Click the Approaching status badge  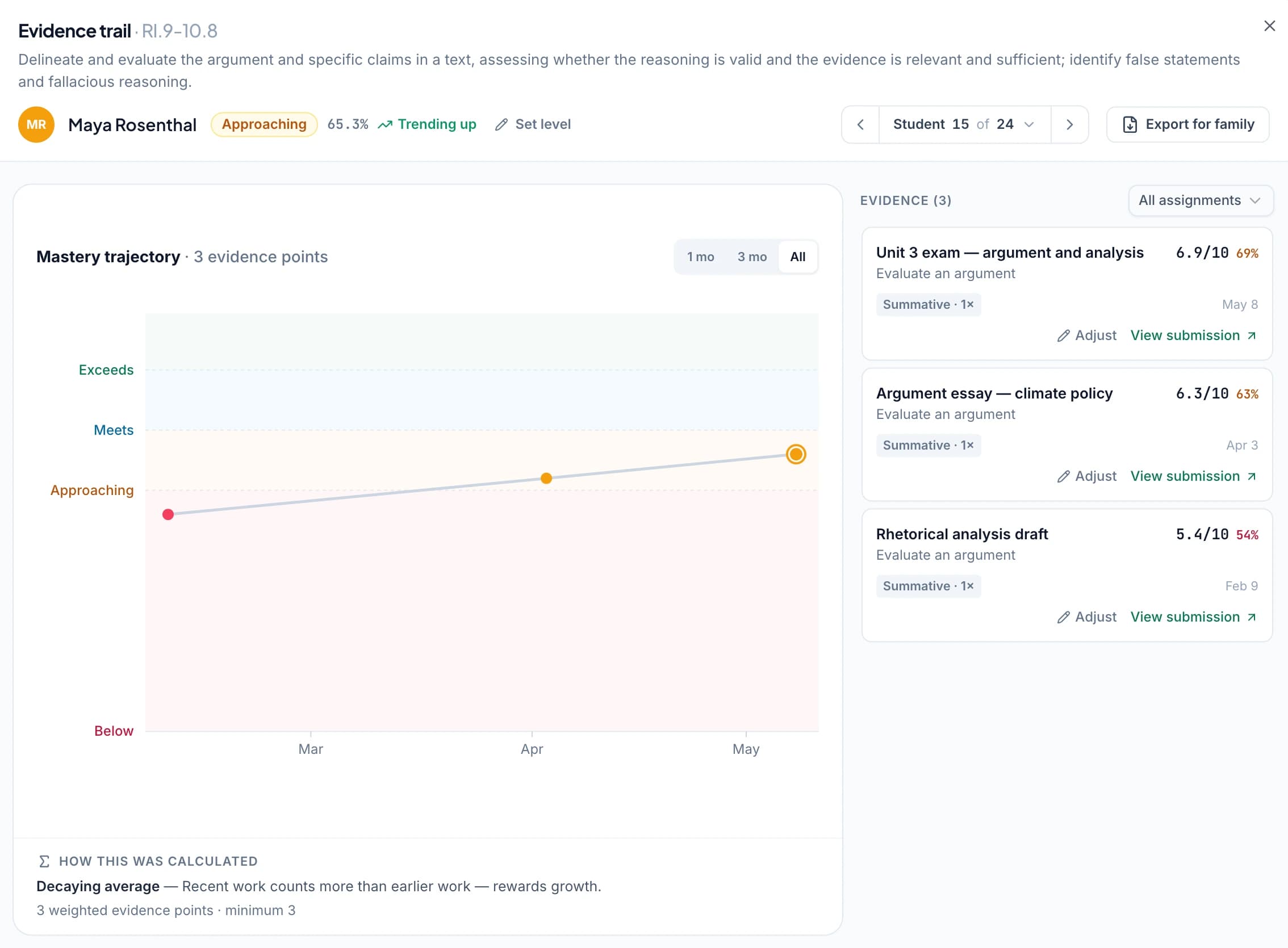point(264,124)
